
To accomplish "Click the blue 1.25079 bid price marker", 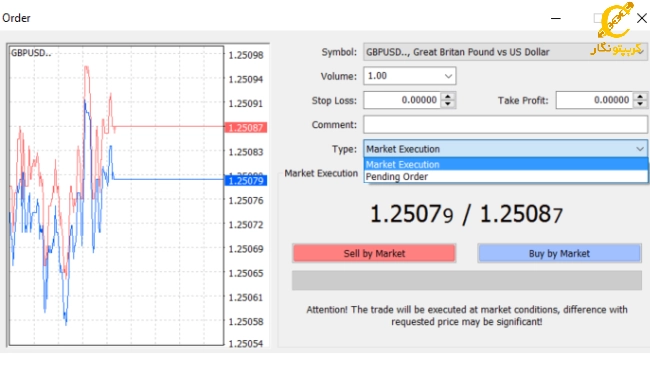I will (x=245, y=181).
